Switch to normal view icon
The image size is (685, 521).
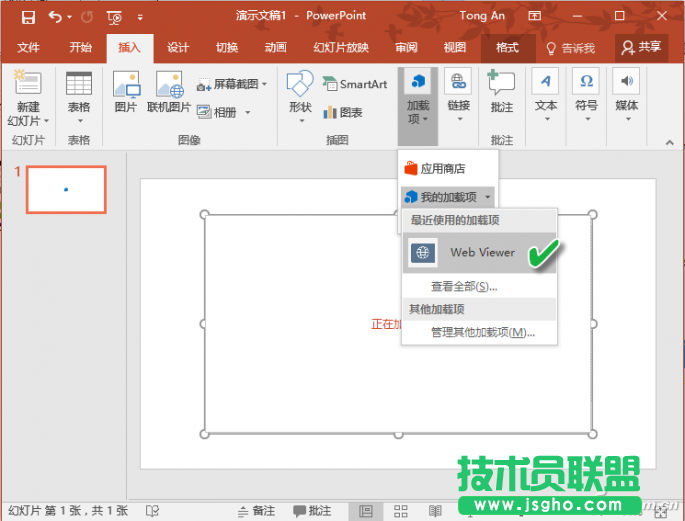(365, 511)
